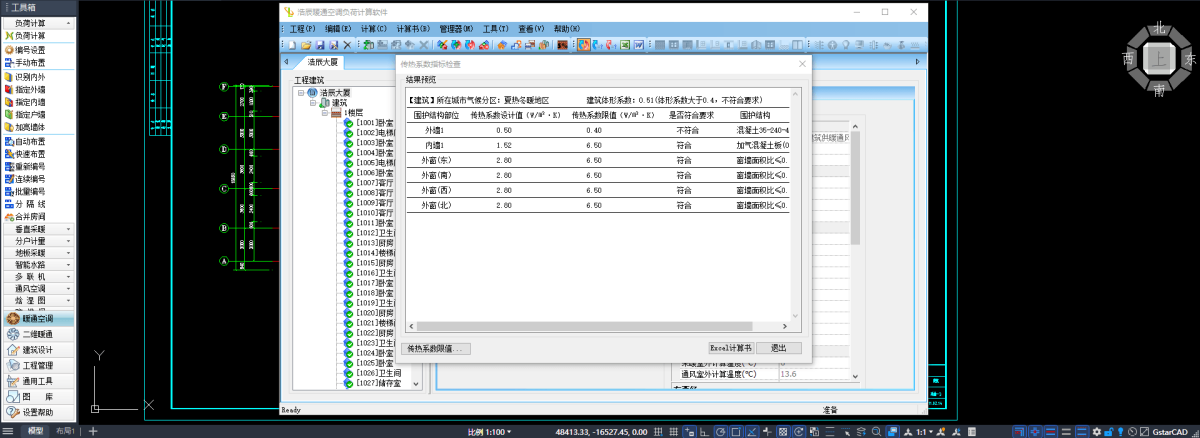Click the 传热系数限值... button
The image size is (1200, 438).
(437, 348)
